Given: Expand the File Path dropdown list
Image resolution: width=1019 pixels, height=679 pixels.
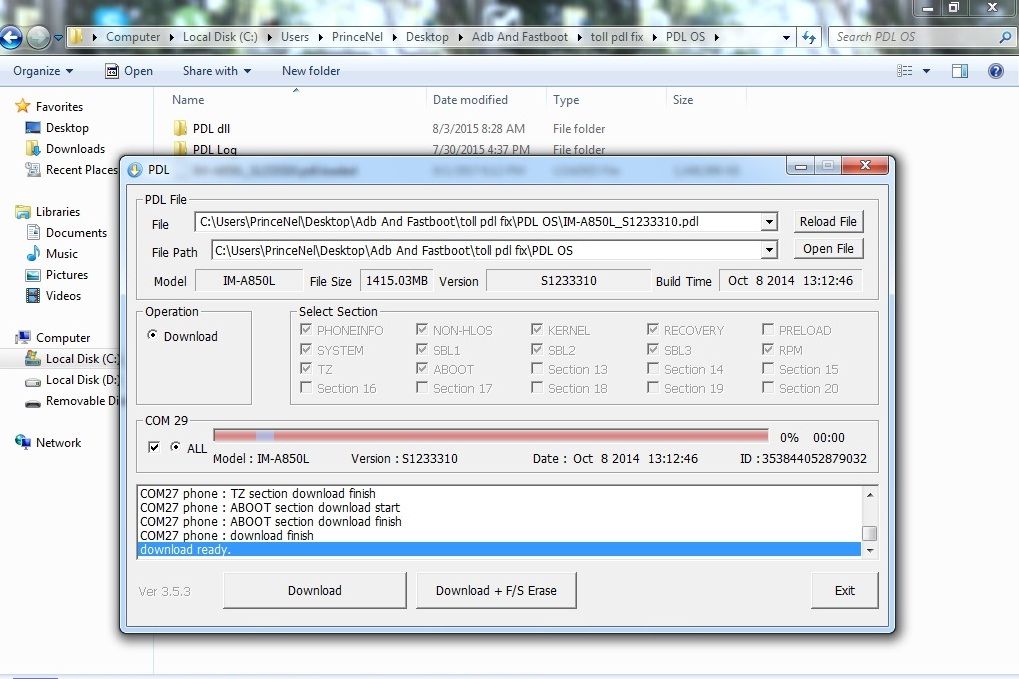Looking at the screenshot, I should [769, 250].
